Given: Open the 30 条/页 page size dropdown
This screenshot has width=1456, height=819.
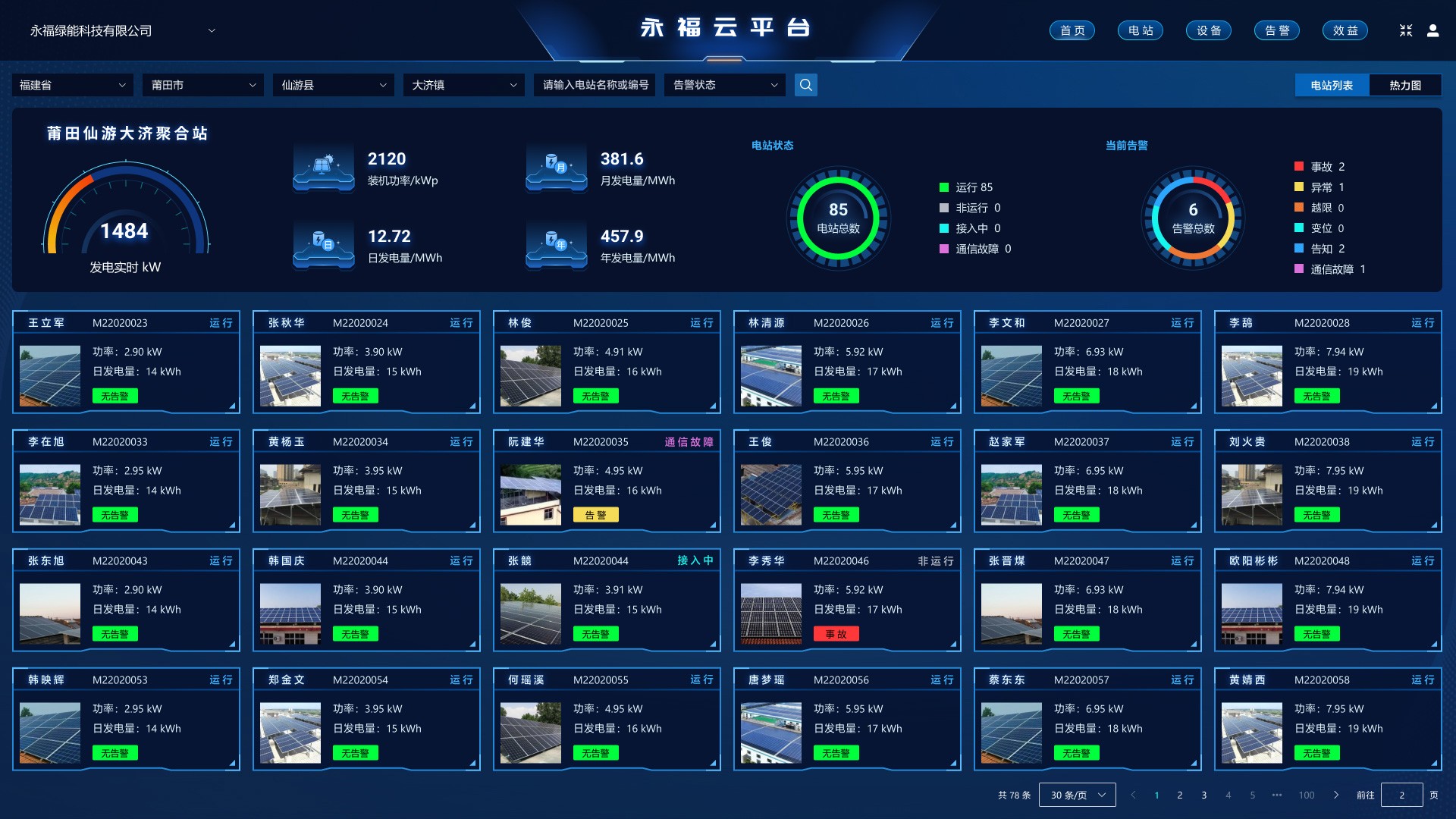Looking at the screenshot, I should [1077, 795].
